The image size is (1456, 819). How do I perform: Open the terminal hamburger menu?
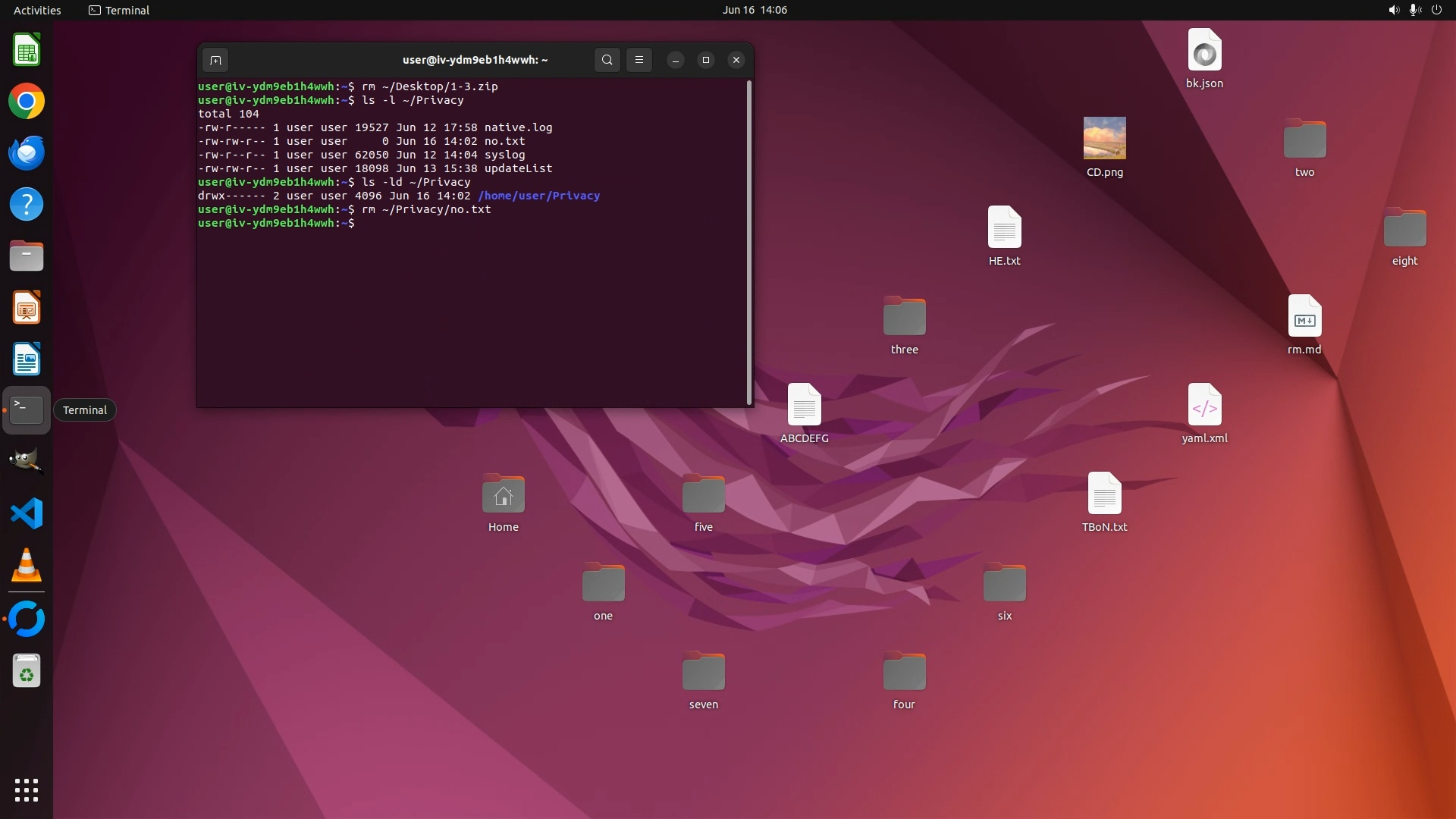click(639, 60)
